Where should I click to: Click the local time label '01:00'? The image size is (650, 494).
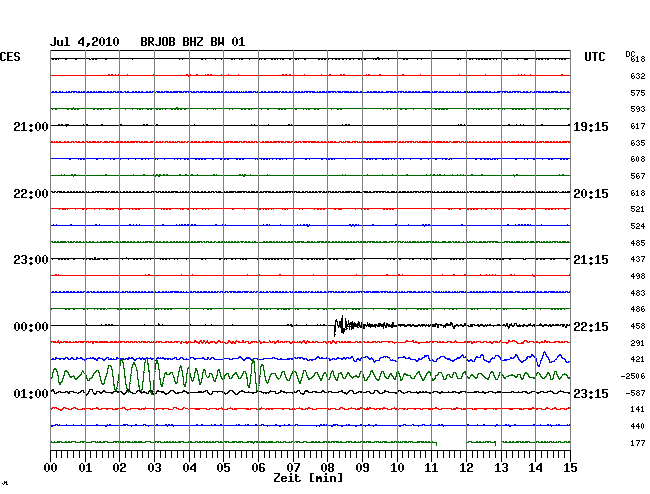coord(31,393)
